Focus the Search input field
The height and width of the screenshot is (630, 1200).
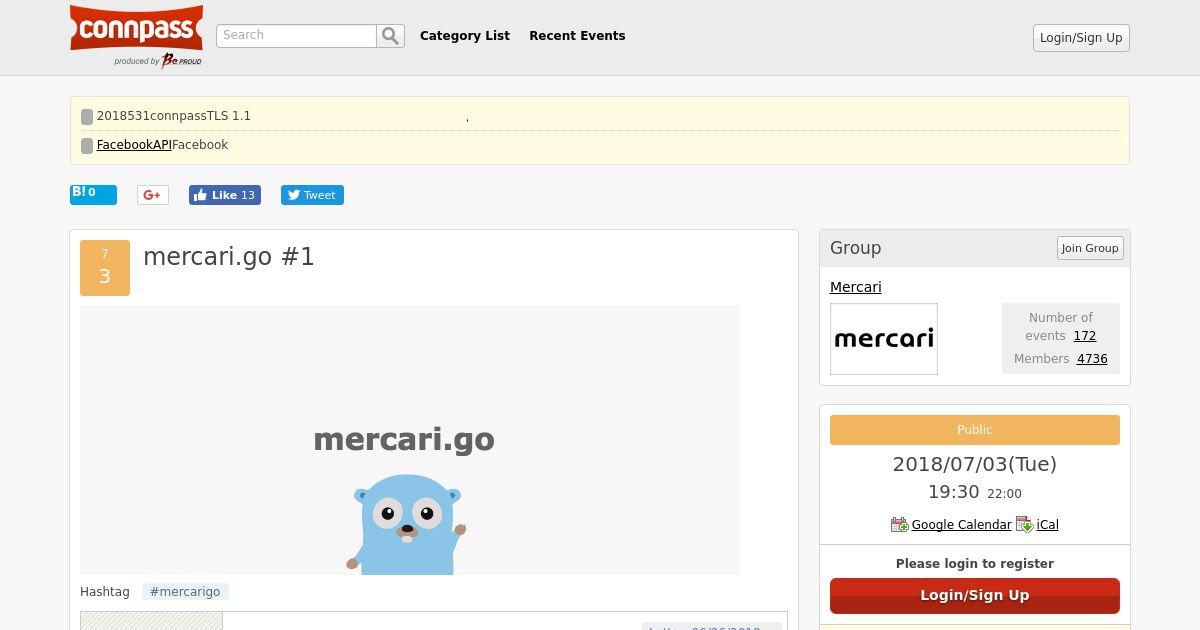click(296, 36)
